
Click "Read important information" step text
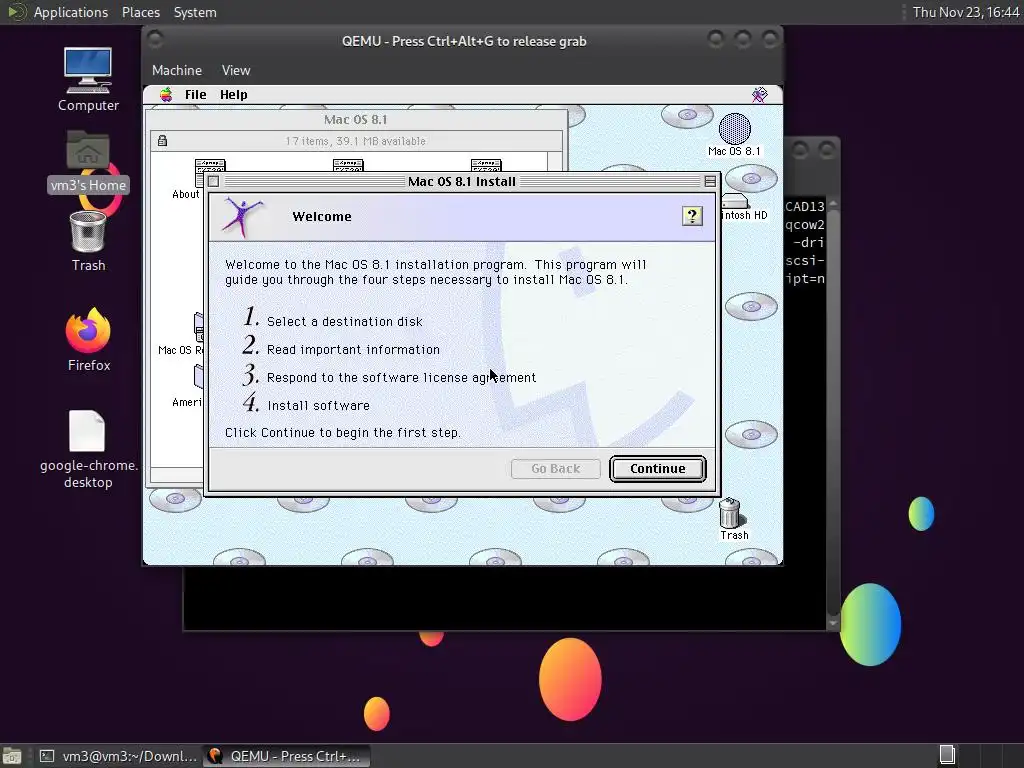coord(353,349)
